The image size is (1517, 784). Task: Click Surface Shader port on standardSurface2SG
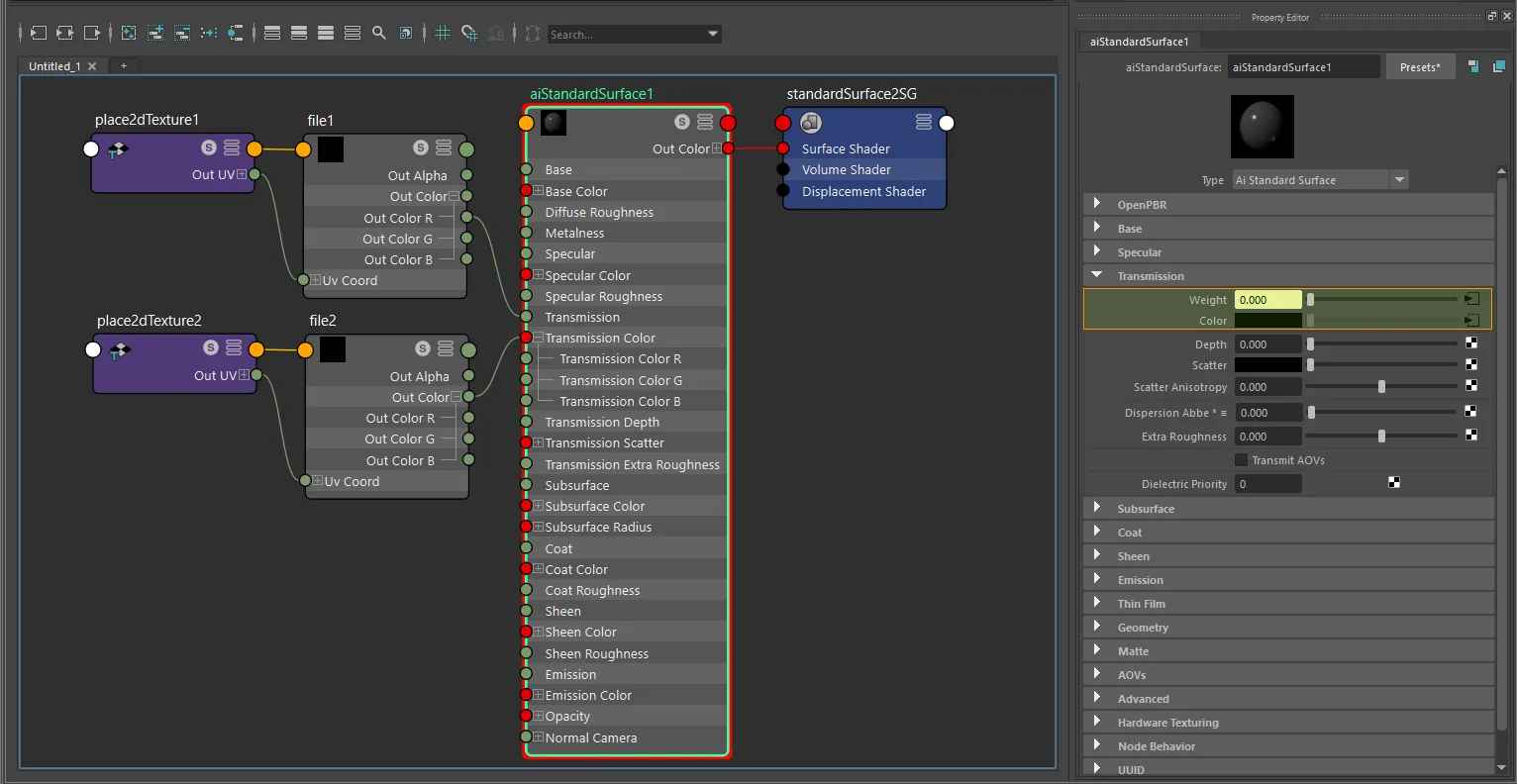click(x=783, y=148)
